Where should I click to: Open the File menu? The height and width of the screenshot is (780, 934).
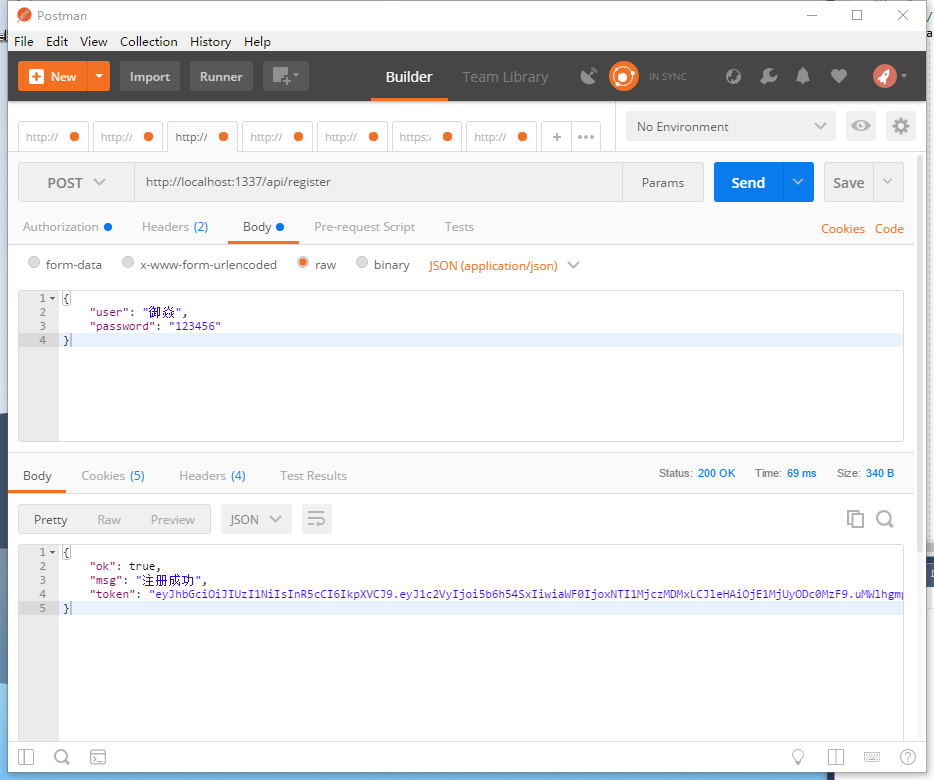[x=24, y=42]
